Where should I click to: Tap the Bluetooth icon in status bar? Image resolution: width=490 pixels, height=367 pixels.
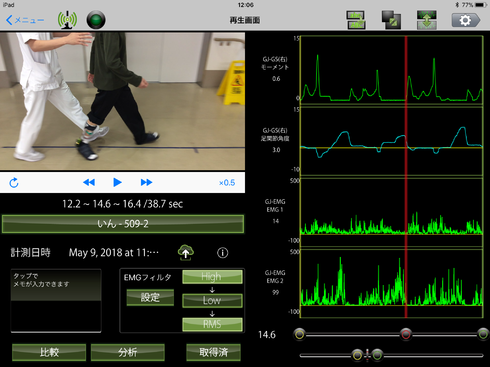pos(457,5)
